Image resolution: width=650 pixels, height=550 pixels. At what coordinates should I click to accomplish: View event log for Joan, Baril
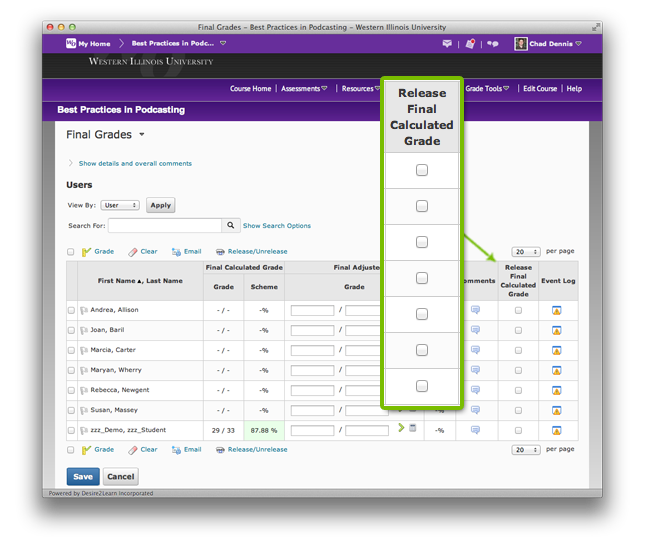[557, 330]
